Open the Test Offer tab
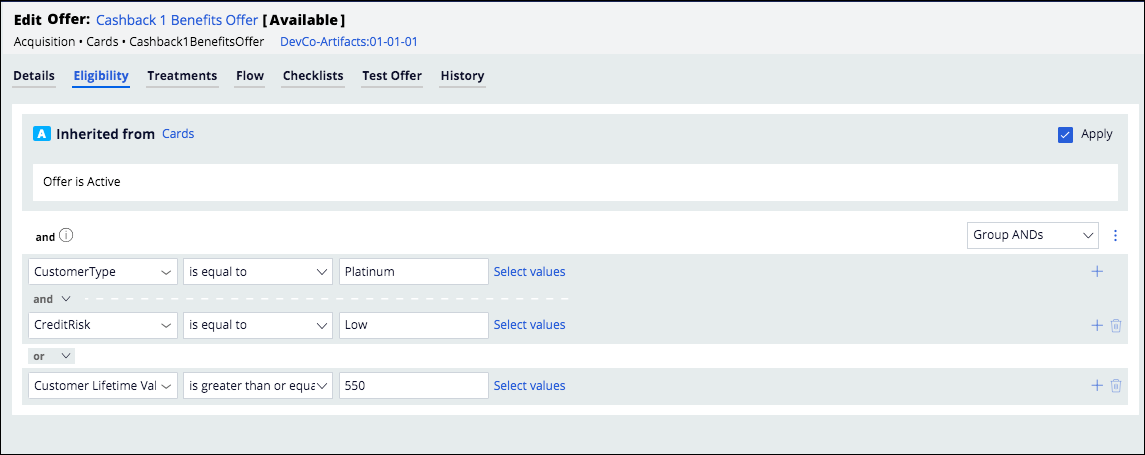This screenshot has height=455, width=1145. pos(391,76)
